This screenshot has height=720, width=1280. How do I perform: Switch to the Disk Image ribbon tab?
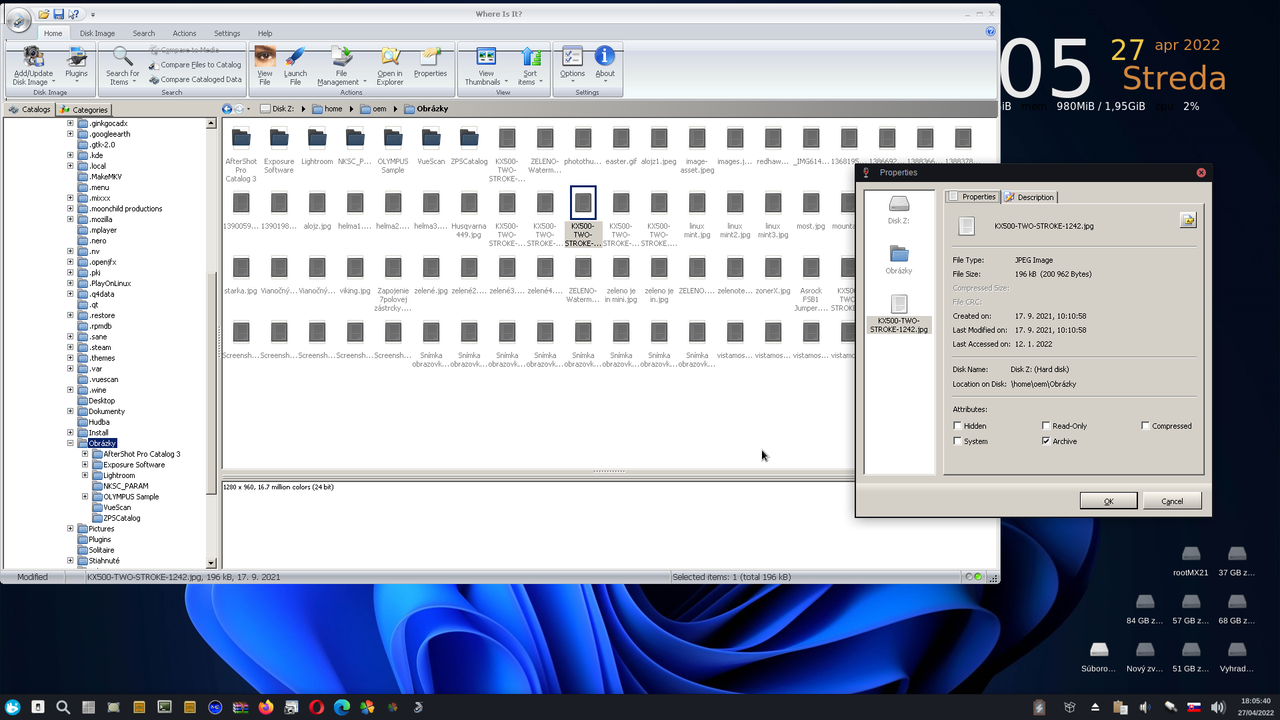[x=98, y=33]
